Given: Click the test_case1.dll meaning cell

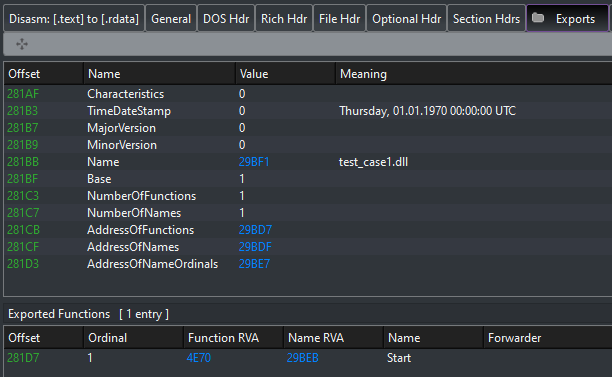Looking at the screenshot, I should click(x=374, y=162).
